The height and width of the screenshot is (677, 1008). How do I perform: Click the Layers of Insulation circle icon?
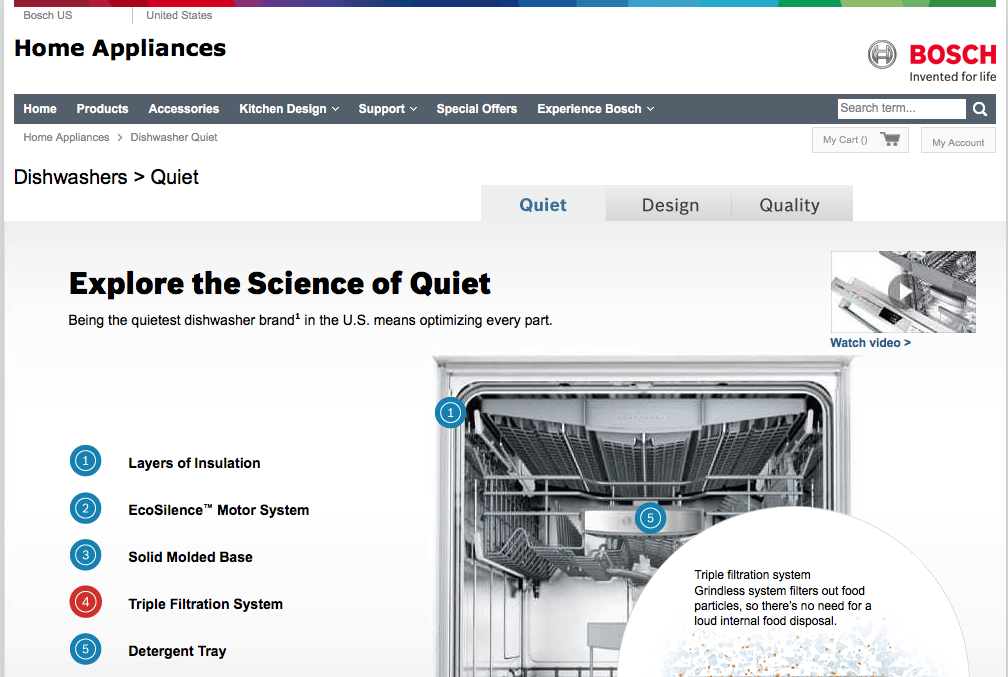(85, 461)
